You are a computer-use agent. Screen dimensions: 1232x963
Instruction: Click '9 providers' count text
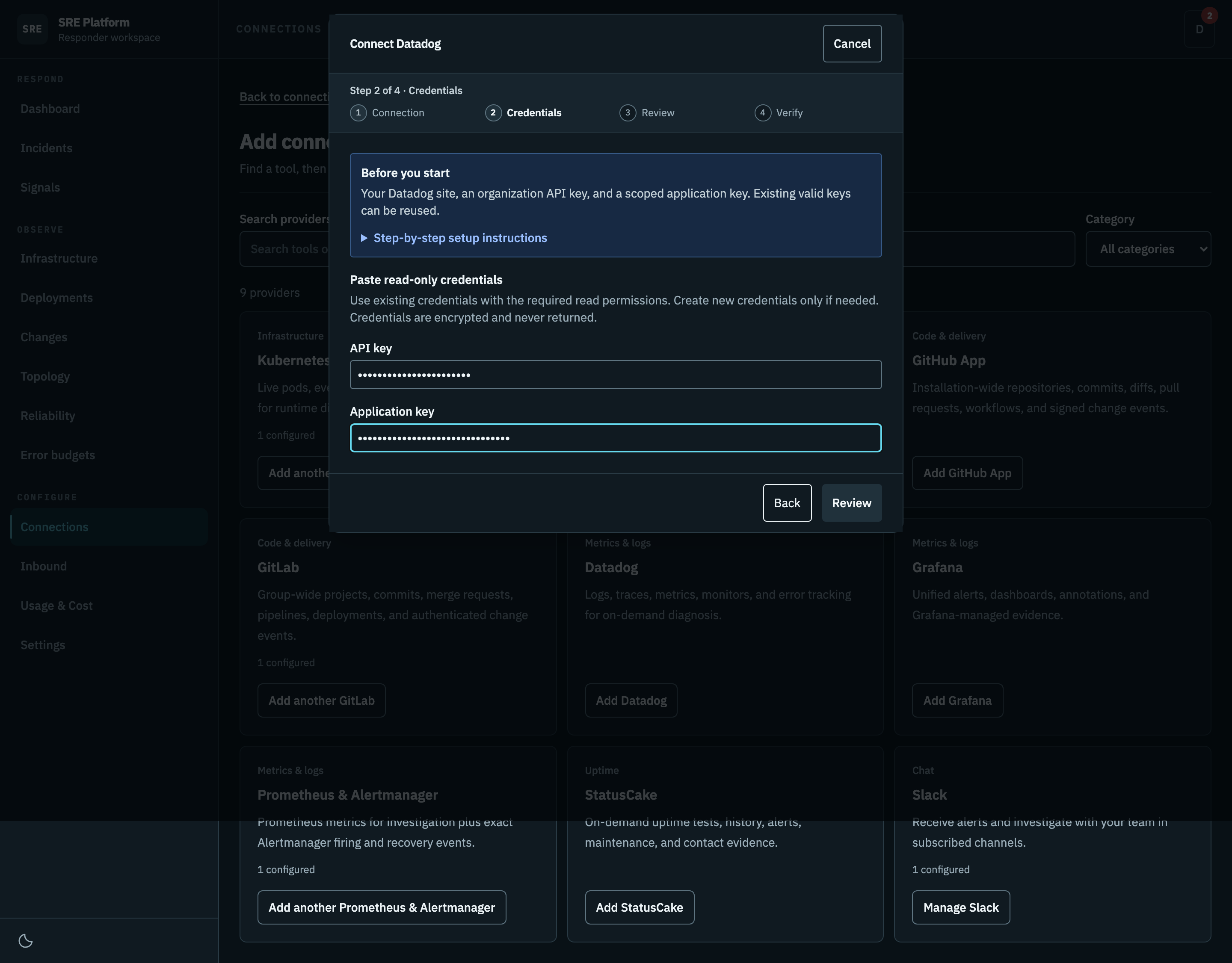coord(269,292)
